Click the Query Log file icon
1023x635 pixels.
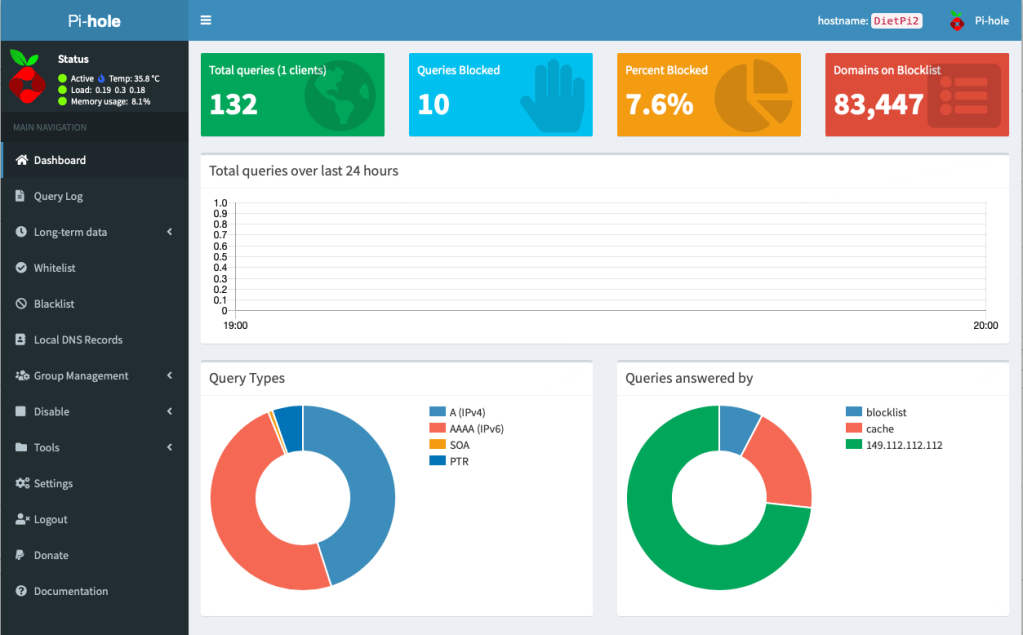[x=21, y=196]
